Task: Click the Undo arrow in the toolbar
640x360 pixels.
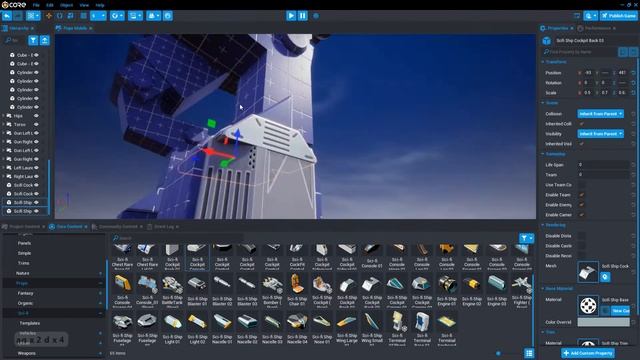Action: tap(7, 16)
